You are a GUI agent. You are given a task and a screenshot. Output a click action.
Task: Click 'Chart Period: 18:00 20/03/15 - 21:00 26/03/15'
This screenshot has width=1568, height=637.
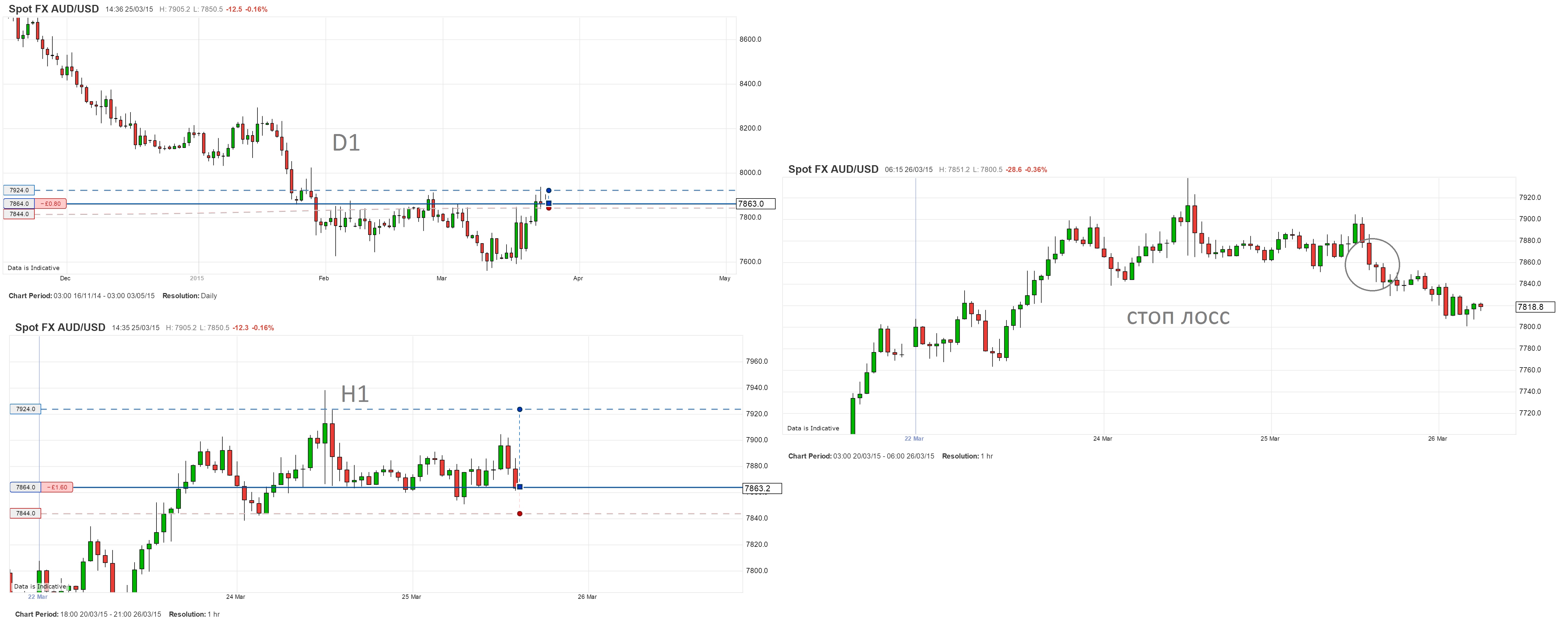(x=88, y=615)
